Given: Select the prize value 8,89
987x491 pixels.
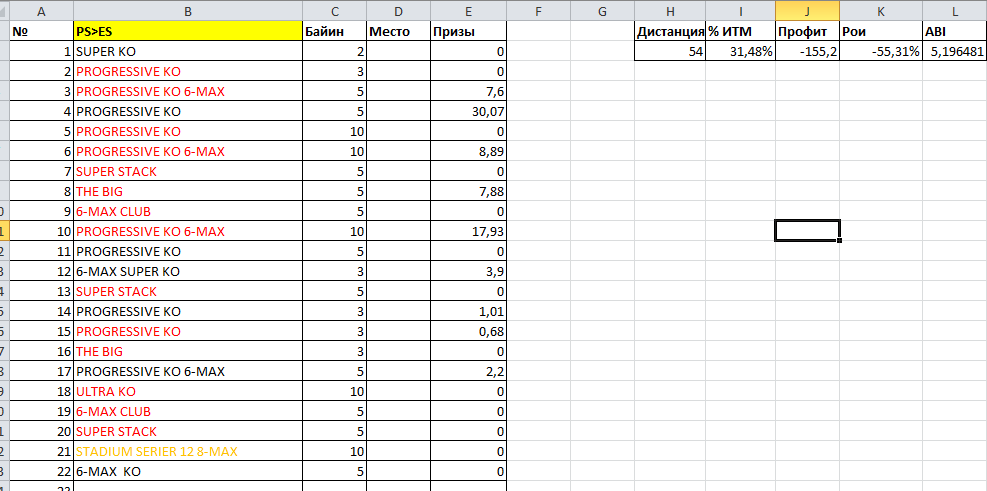Looking at the screenshot, I should click(x=468, y=152).
